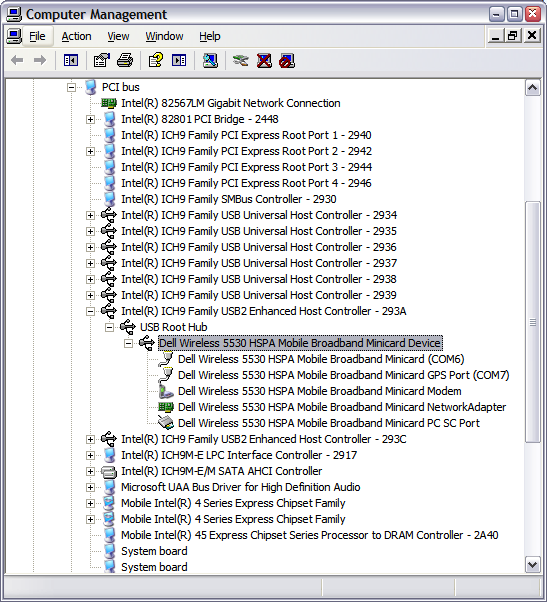Expand USB Universal Host Controller 2937

coord(90,263)
